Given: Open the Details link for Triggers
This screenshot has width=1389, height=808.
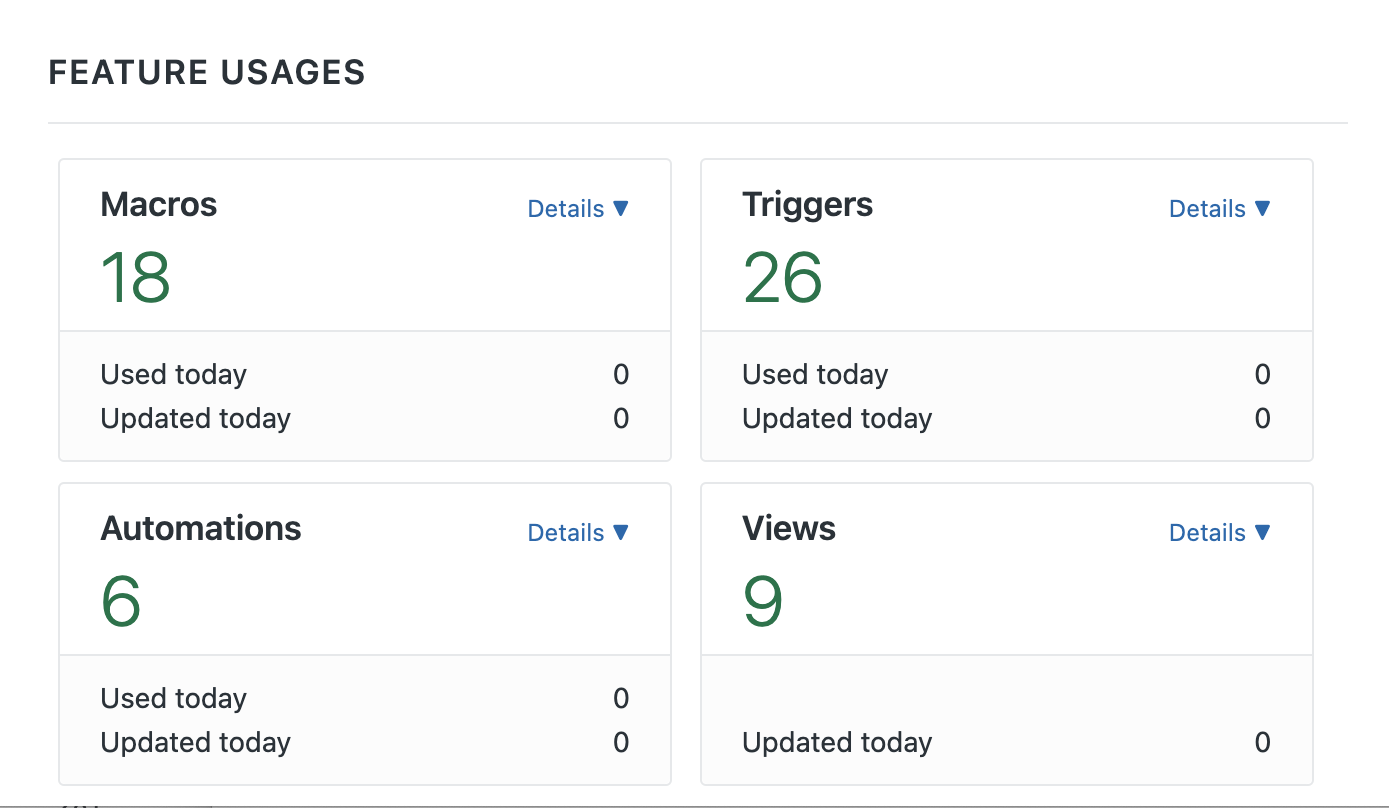Looking at the screenshot, I should click(x=1207, y=209).
